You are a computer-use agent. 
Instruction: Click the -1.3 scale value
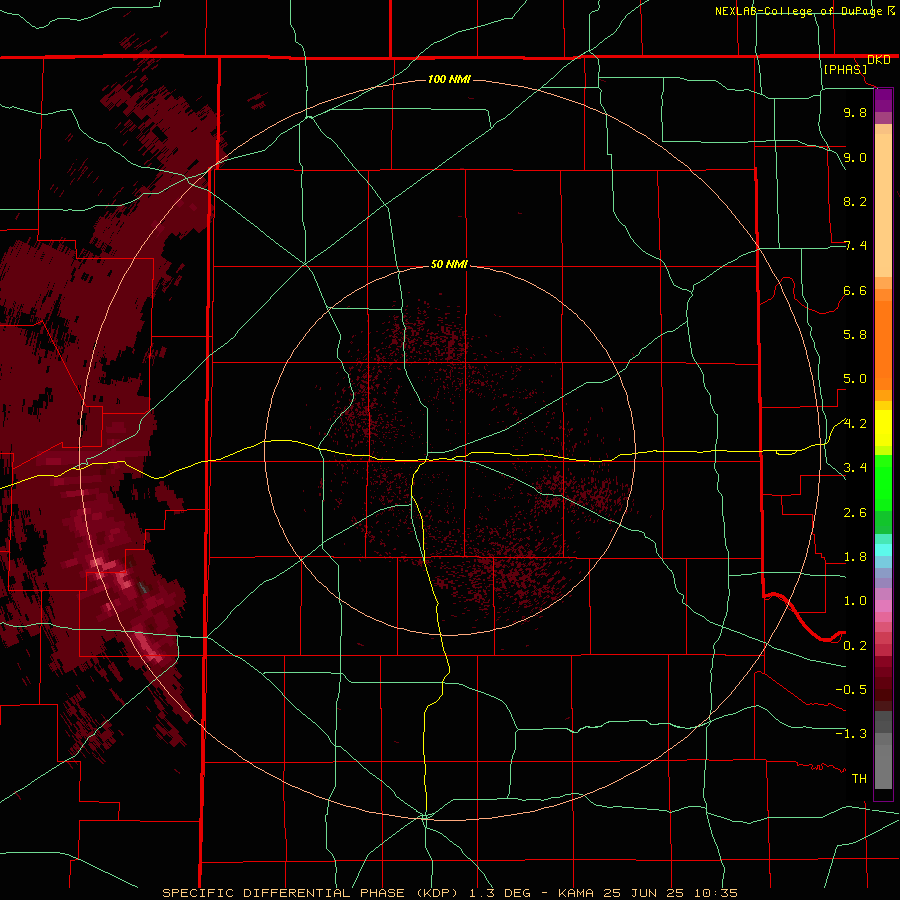pos(851,734)
